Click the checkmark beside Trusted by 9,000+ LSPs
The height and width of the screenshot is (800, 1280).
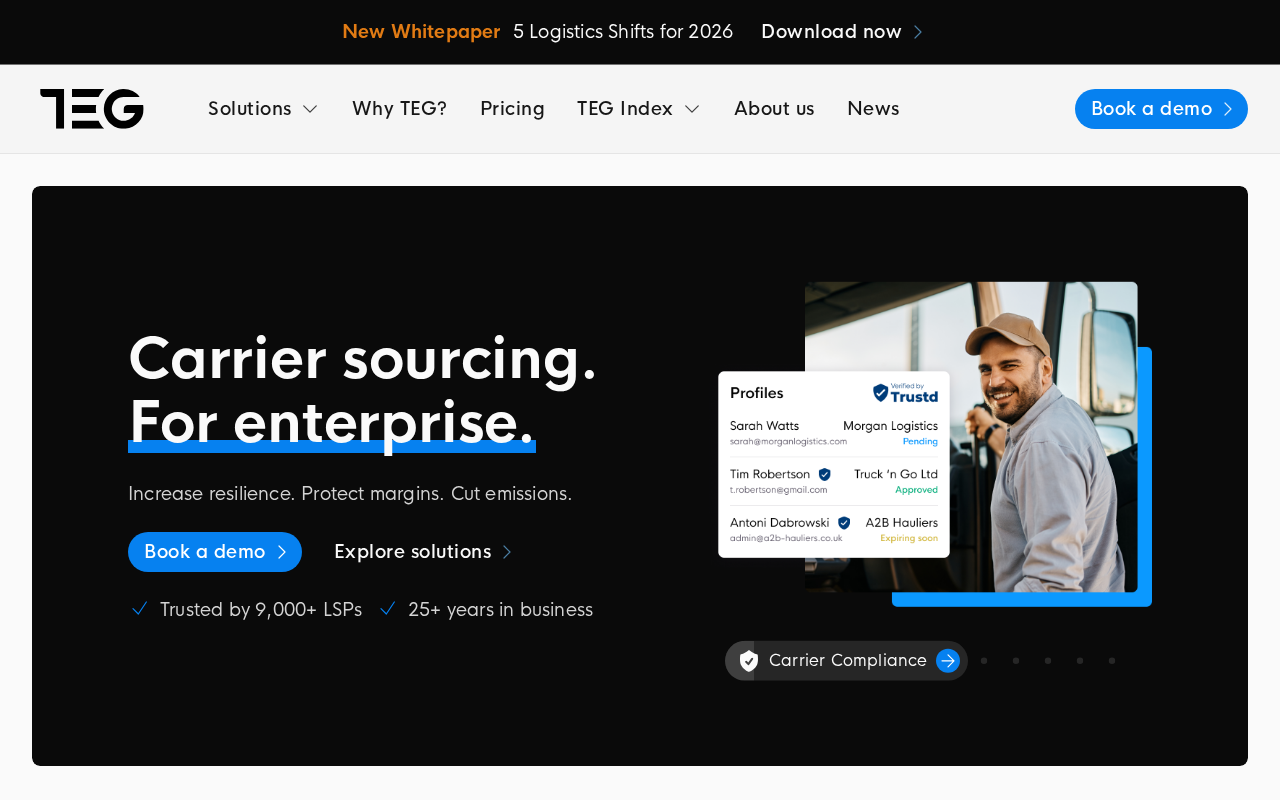pyautogui.click(x=140, y=608)
